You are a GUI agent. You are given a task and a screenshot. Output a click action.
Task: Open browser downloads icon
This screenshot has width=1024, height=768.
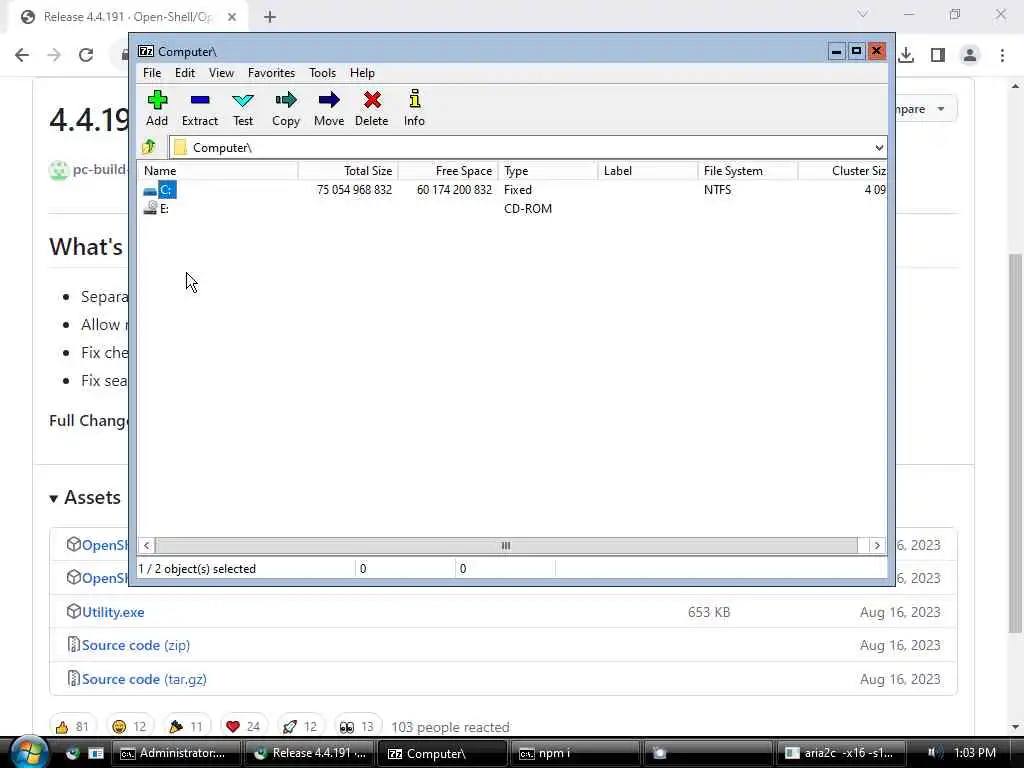[x=906, y=55]
